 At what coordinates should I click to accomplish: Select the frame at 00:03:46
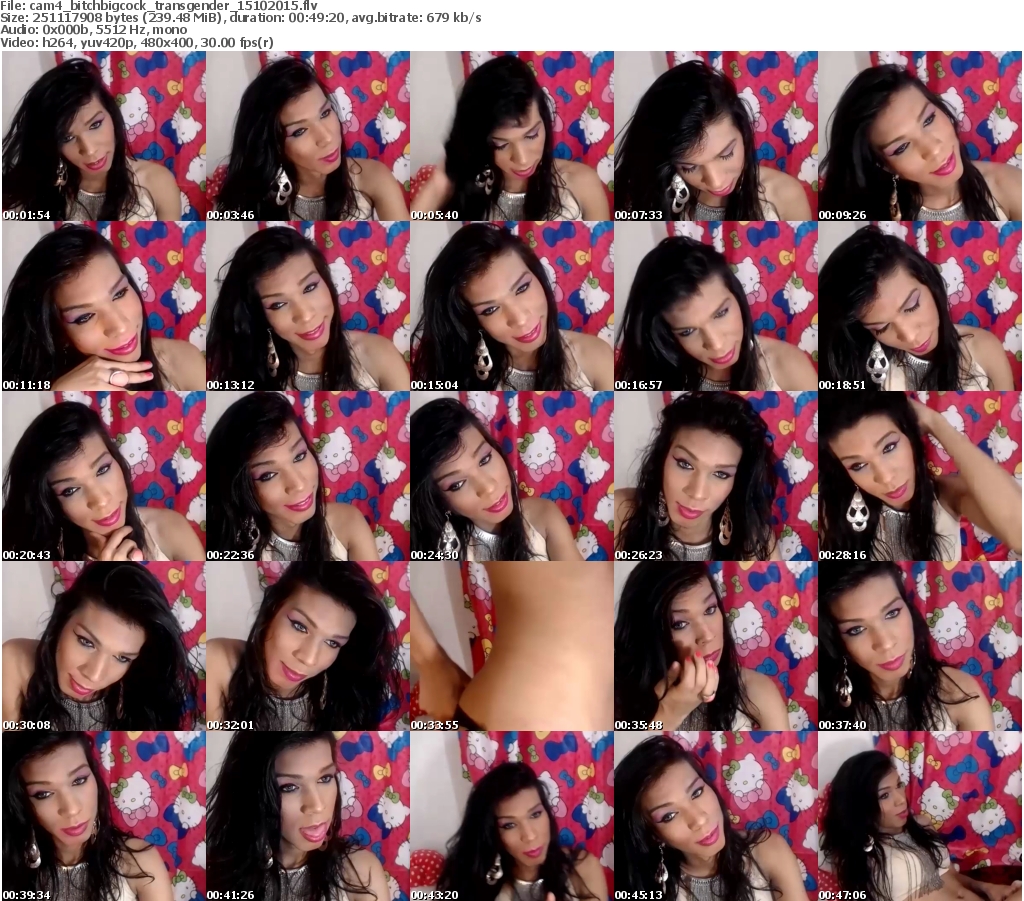308,136
